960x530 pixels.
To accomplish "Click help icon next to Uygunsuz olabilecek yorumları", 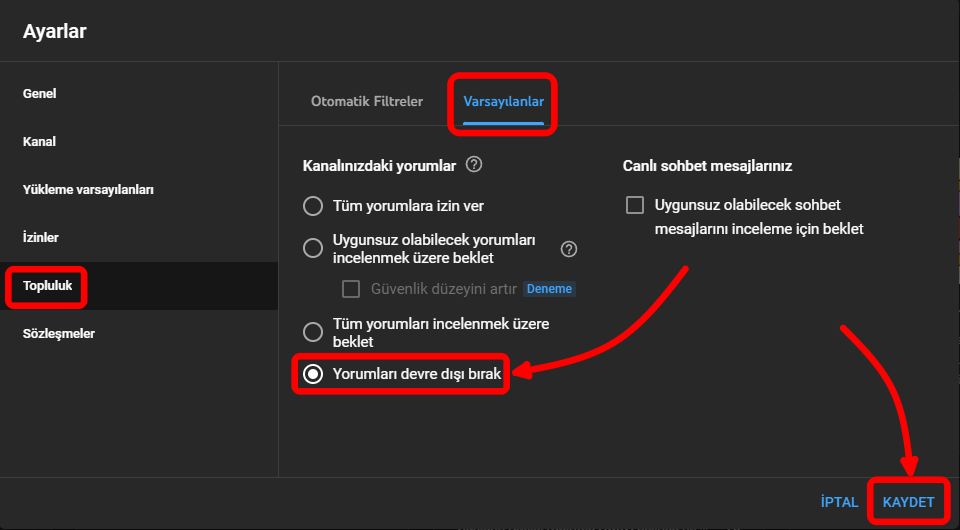I will pyautogui.click(x=569, y=249).
